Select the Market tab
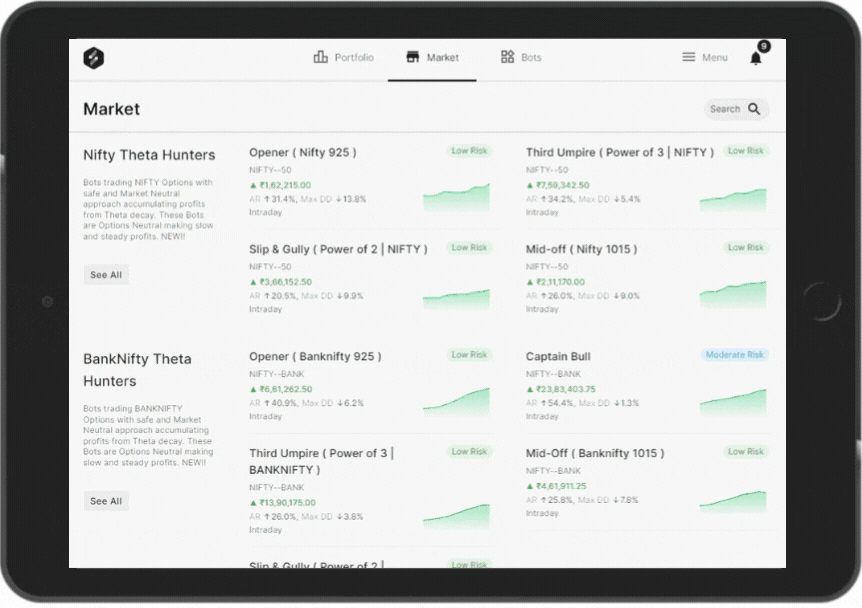The height and width of the screenshot is (608, 862). click(432, 57)
